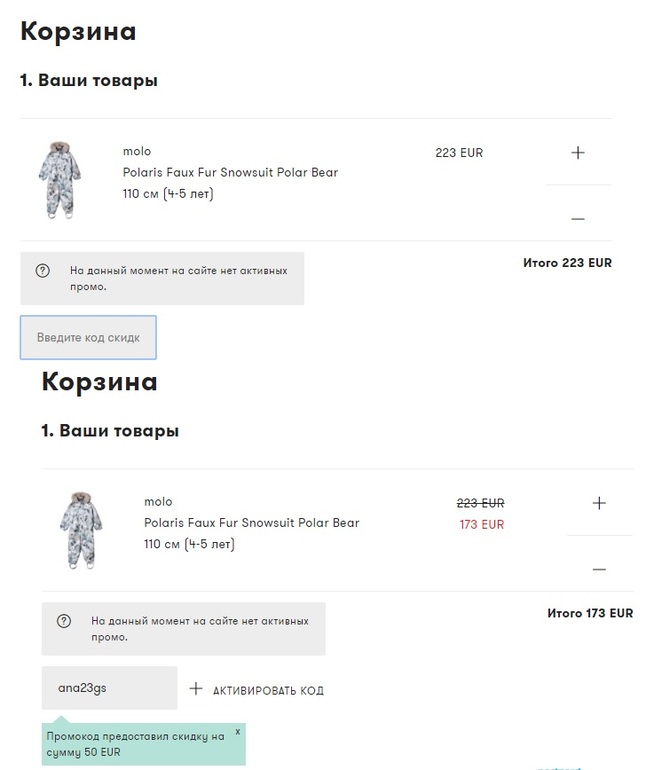This screenshot has height=770, width=646.
Task: Close the green promo code discount tooltip
Action: [238, 732]
